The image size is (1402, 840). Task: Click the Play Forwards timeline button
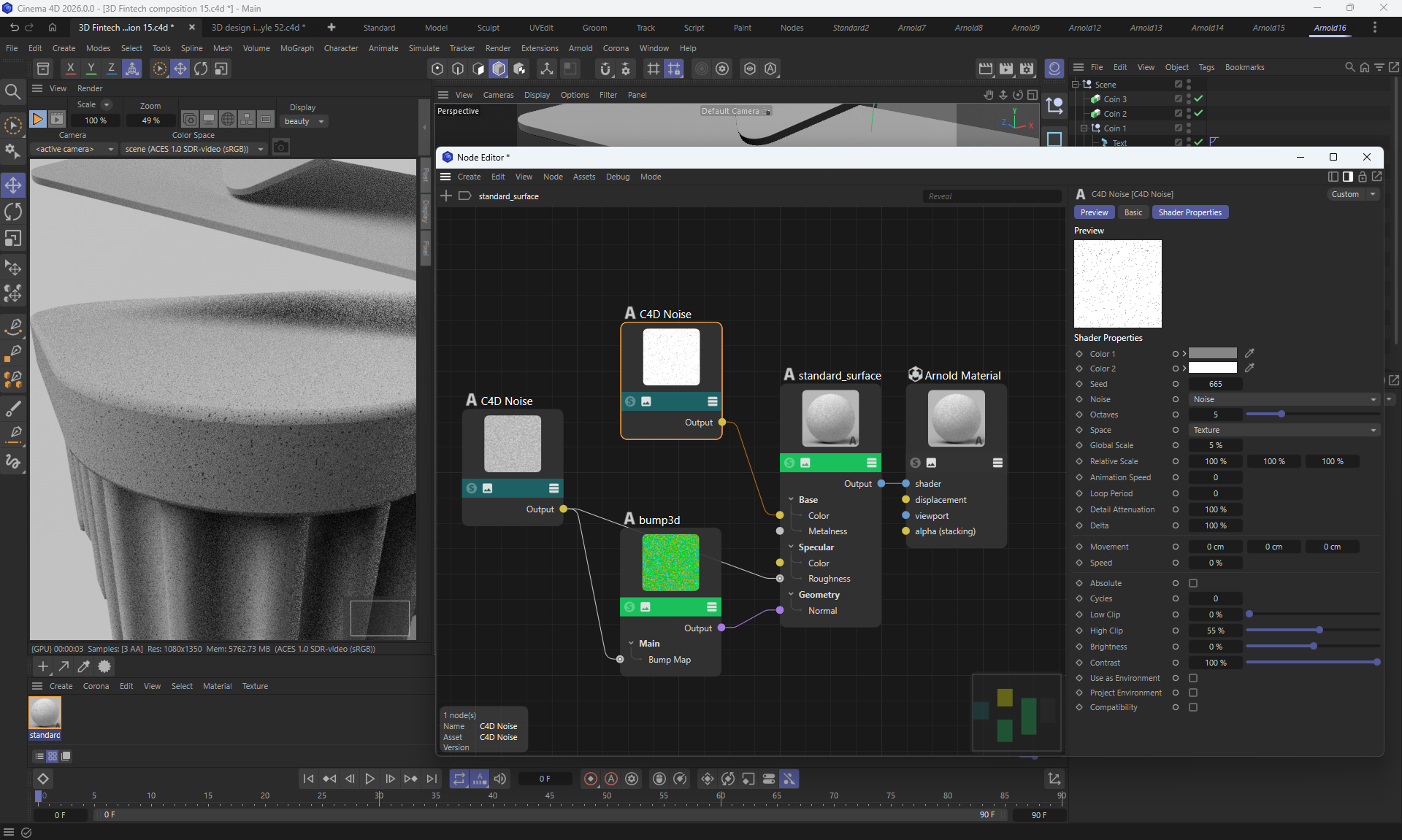[369, 779]
